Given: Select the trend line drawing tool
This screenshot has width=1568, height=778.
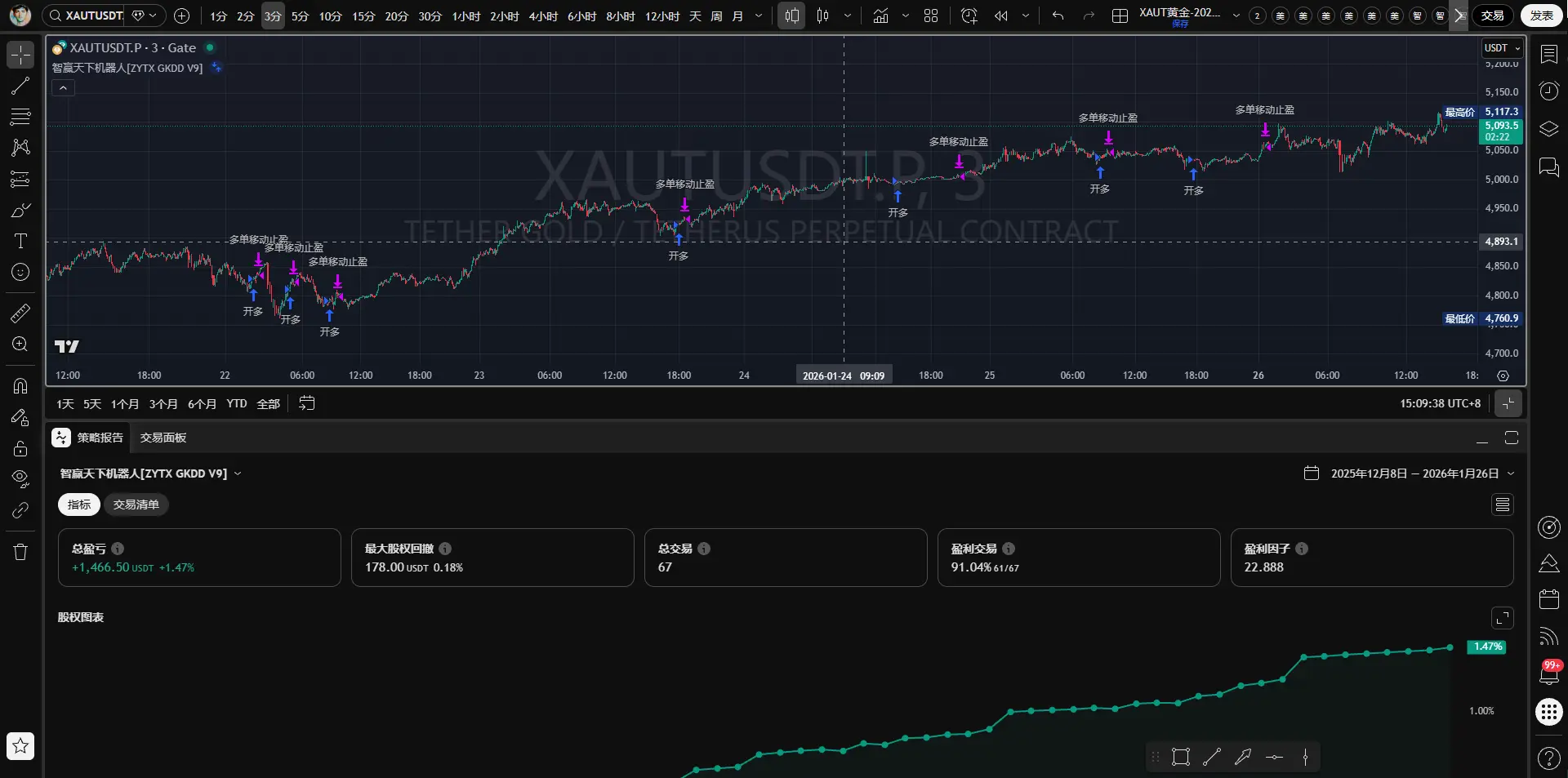Looking at the screenshot, I should pos(20,86).
